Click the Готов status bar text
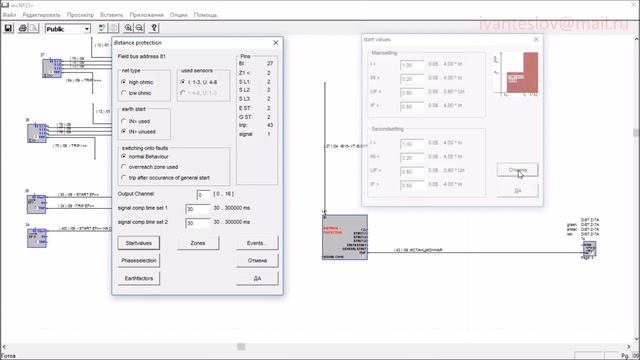The image size is (640, 360). point(9,356)
